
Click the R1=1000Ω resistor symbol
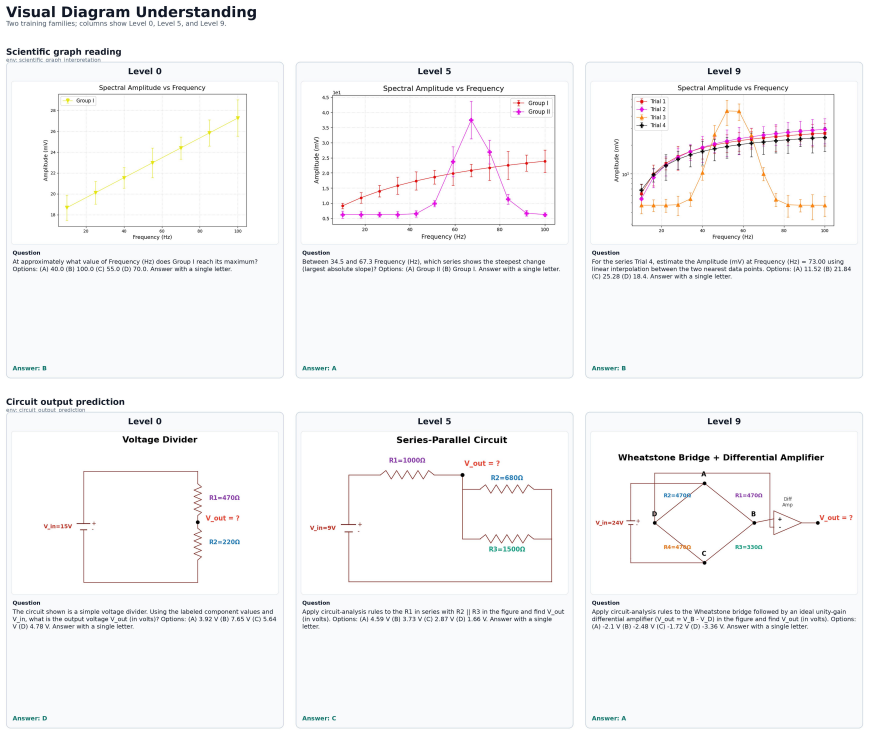pyautogui.click(x=407, y=474)
